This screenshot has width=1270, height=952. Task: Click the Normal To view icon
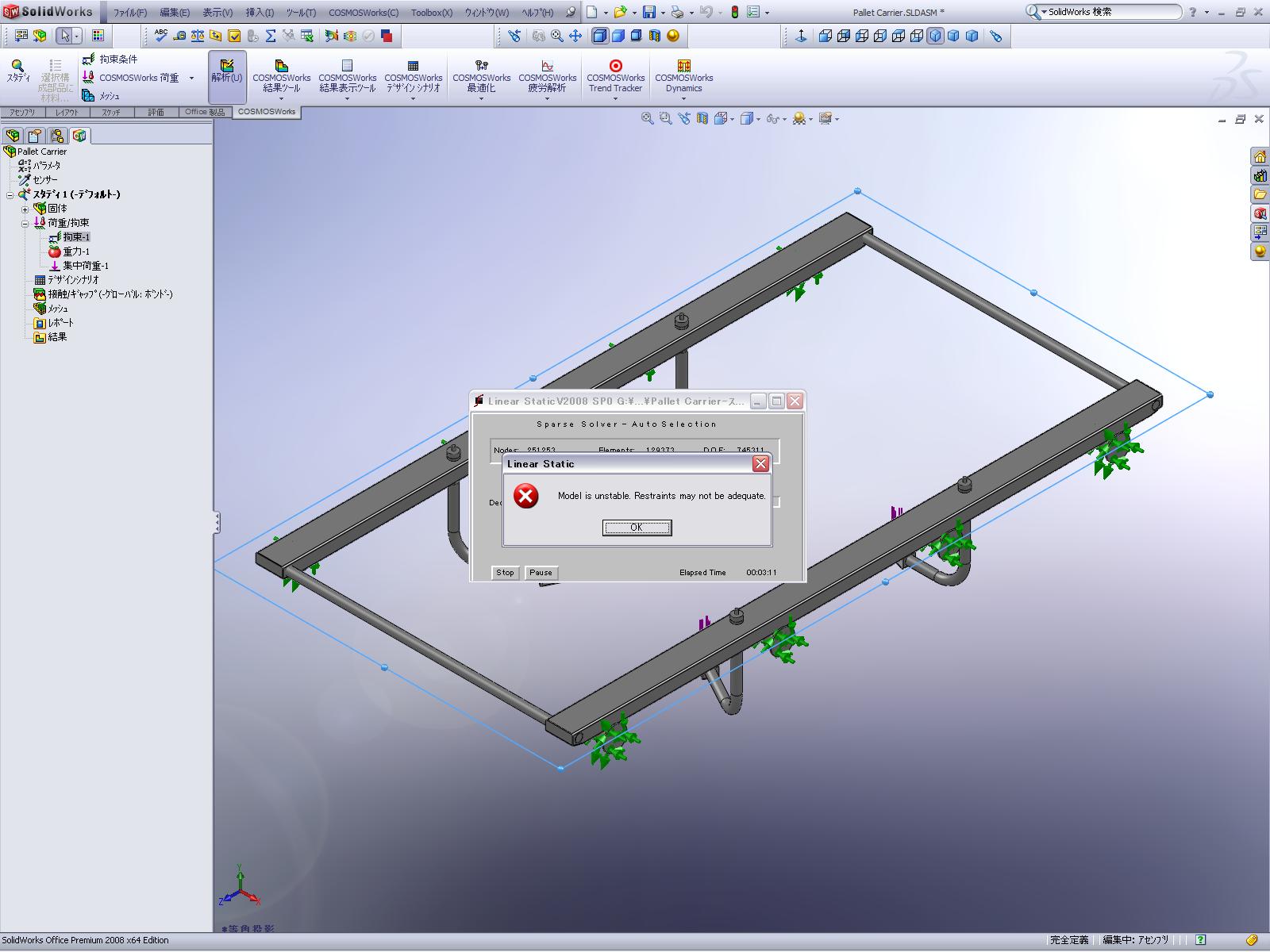pyautogui.click(x=801, y=36)
